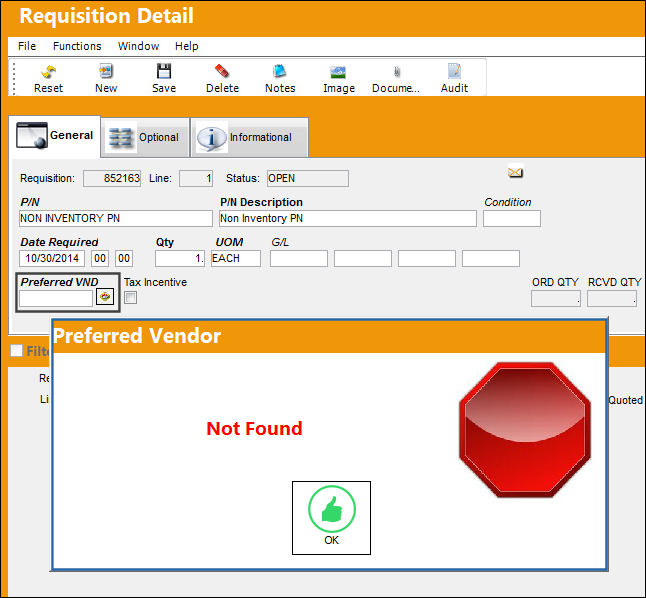Click the Preferred VND text field
Image resolution: width=646 pixels, height=598 pixels.
(x=56, y=298)
